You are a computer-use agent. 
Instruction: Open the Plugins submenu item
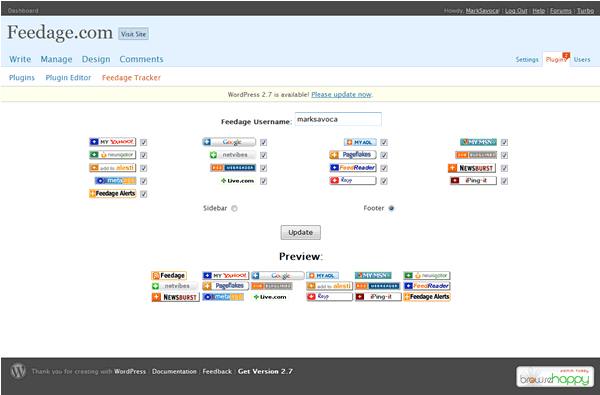22,78
